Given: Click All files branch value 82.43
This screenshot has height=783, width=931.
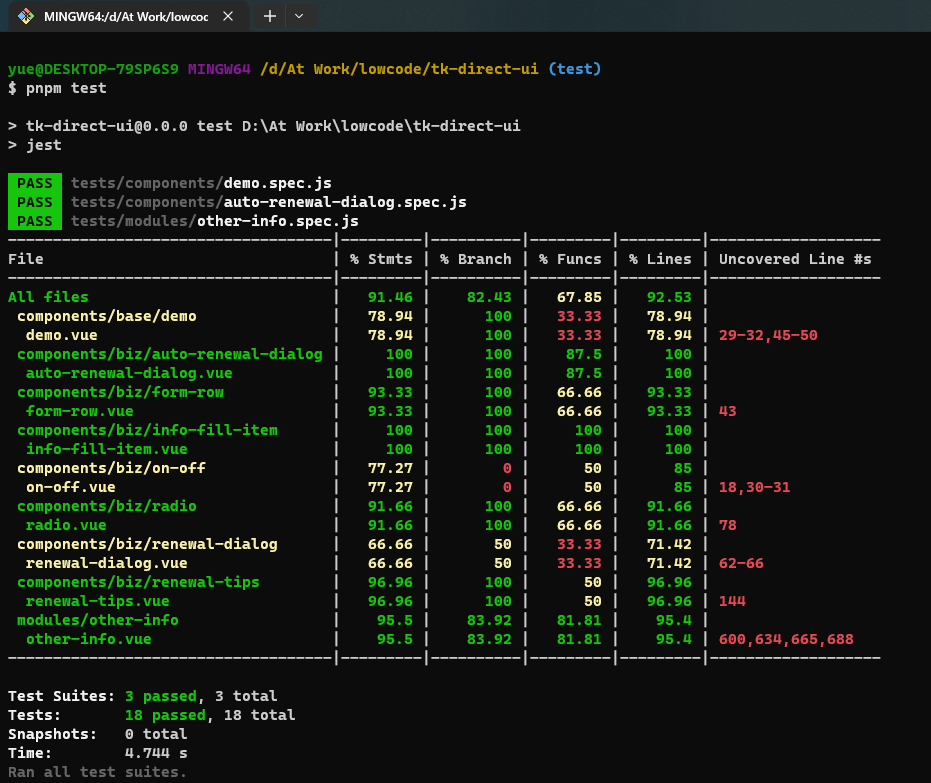Looking at the screenshot, I should pos(489,297).
